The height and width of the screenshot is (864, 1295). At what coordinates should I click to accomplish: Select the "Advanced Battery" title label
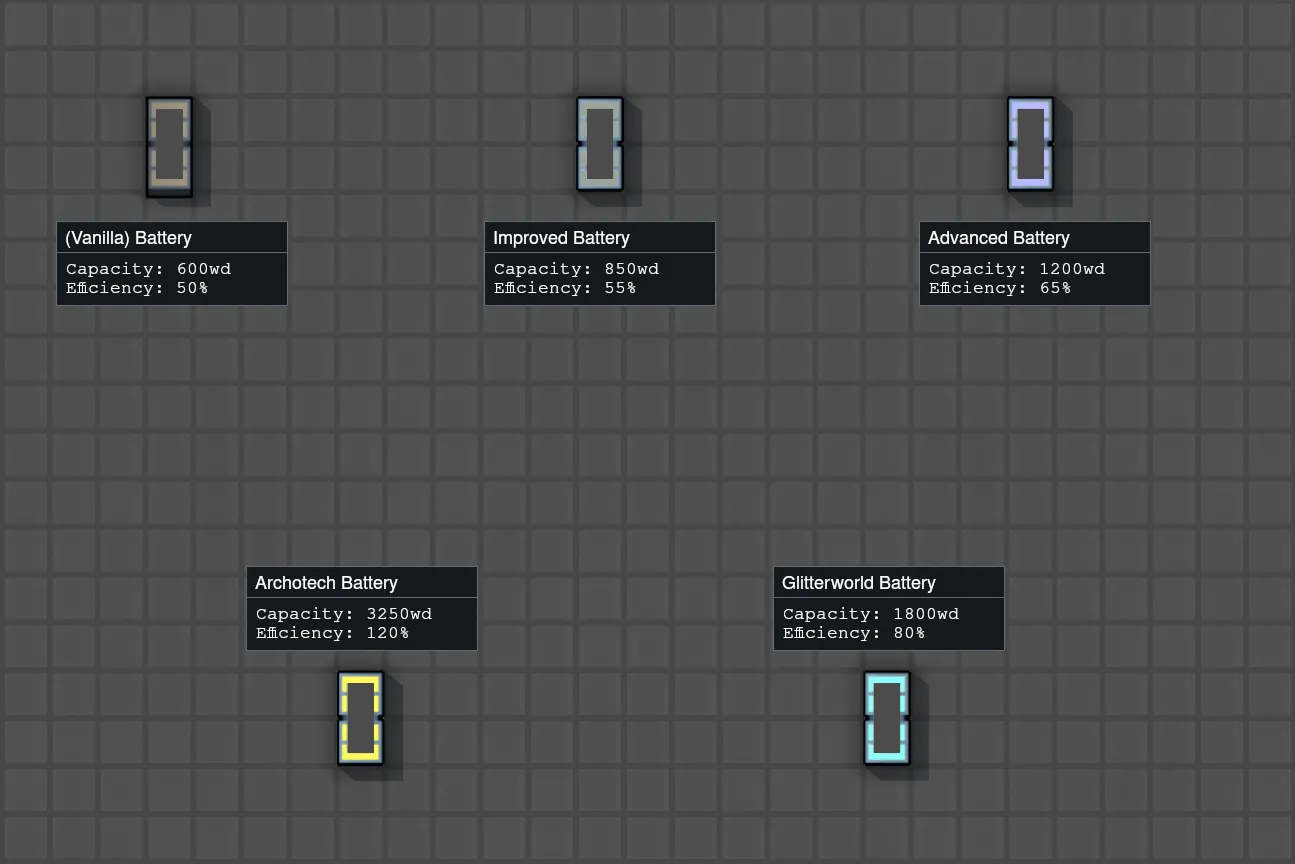pos(998,238)
